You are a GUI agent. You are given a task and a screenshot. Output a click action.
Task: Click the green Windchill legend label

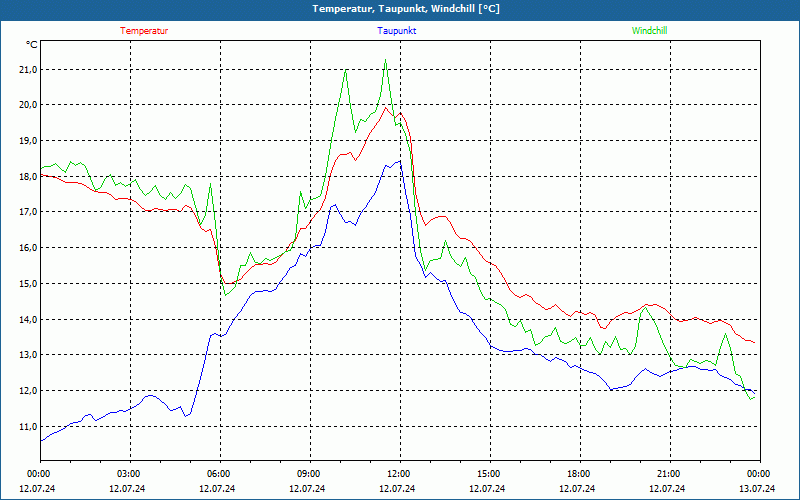[649, 31]
